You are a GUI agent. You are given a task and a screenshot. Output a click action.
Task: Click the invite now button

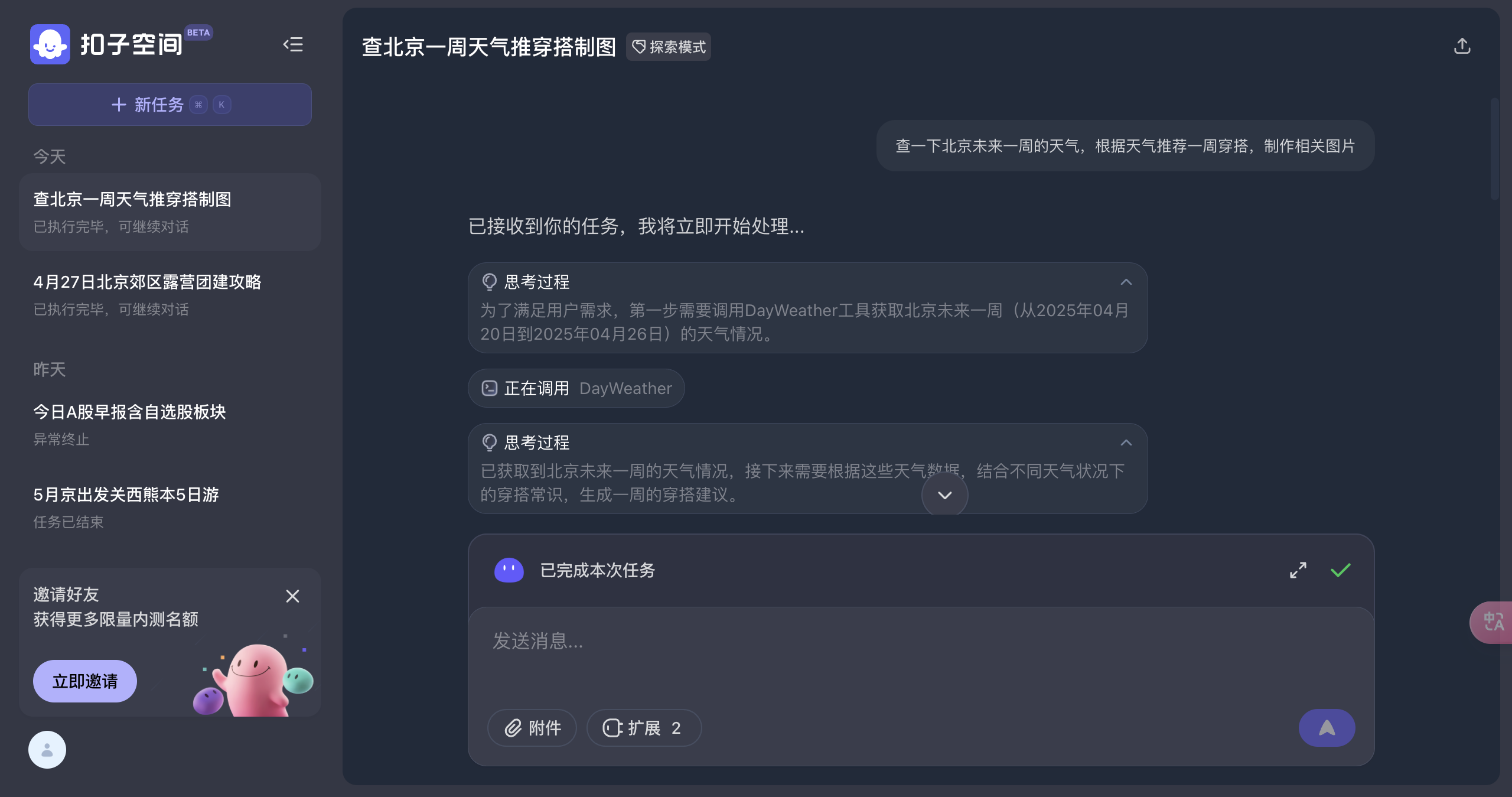(85, 681)
